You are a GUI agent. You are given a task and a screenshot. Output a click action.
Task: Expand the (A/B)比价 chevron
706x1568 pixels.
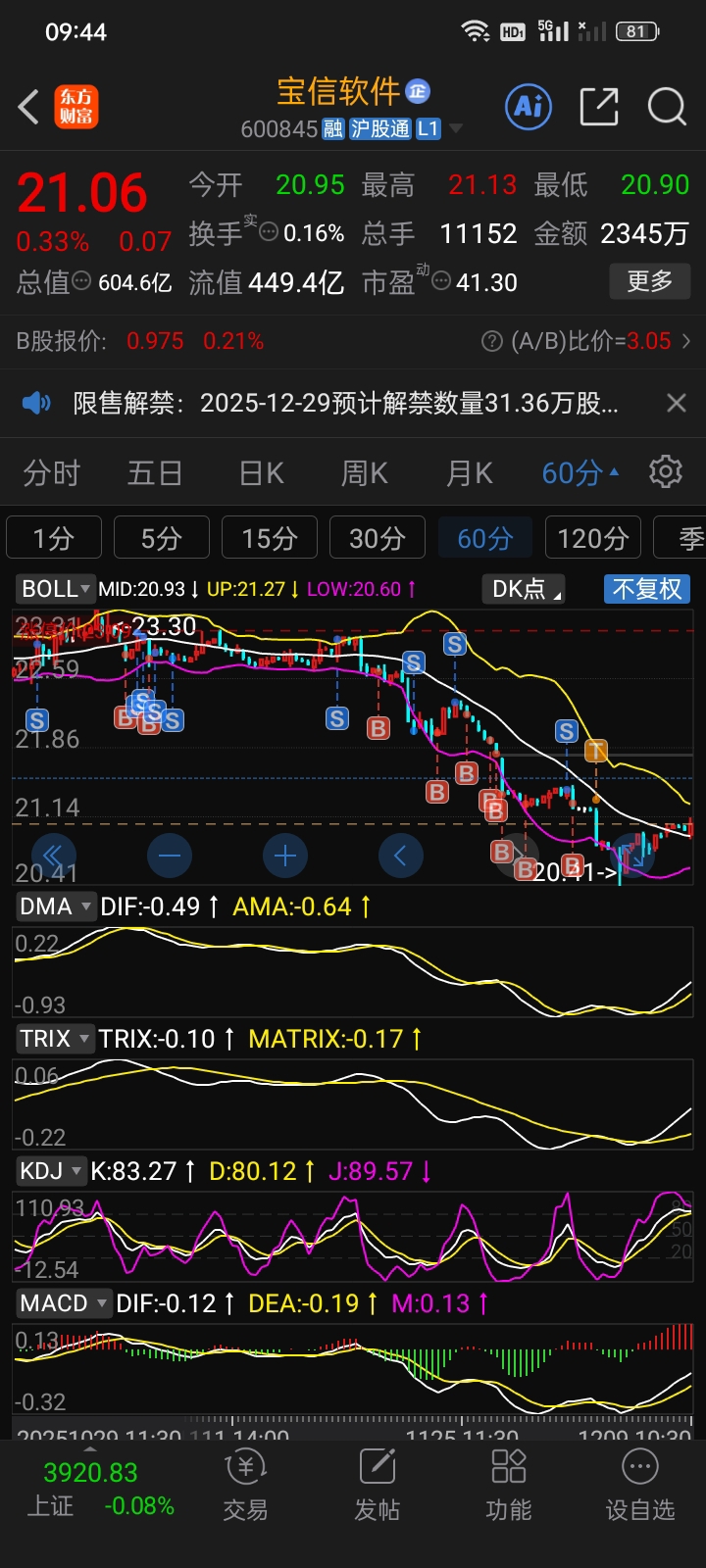click(686, 341)
